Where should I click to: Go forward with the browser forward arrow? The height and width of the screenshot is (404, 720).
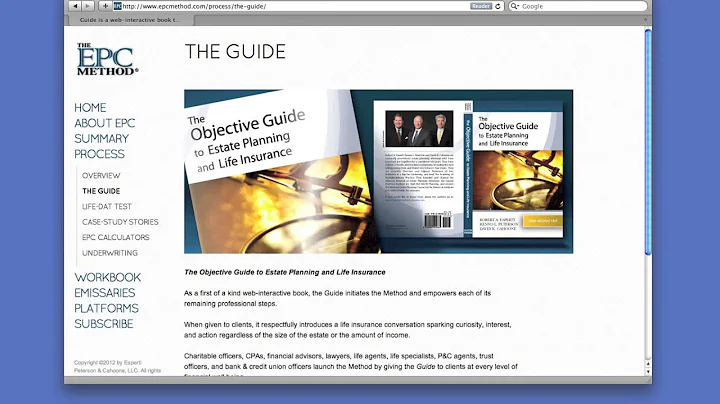87,6
